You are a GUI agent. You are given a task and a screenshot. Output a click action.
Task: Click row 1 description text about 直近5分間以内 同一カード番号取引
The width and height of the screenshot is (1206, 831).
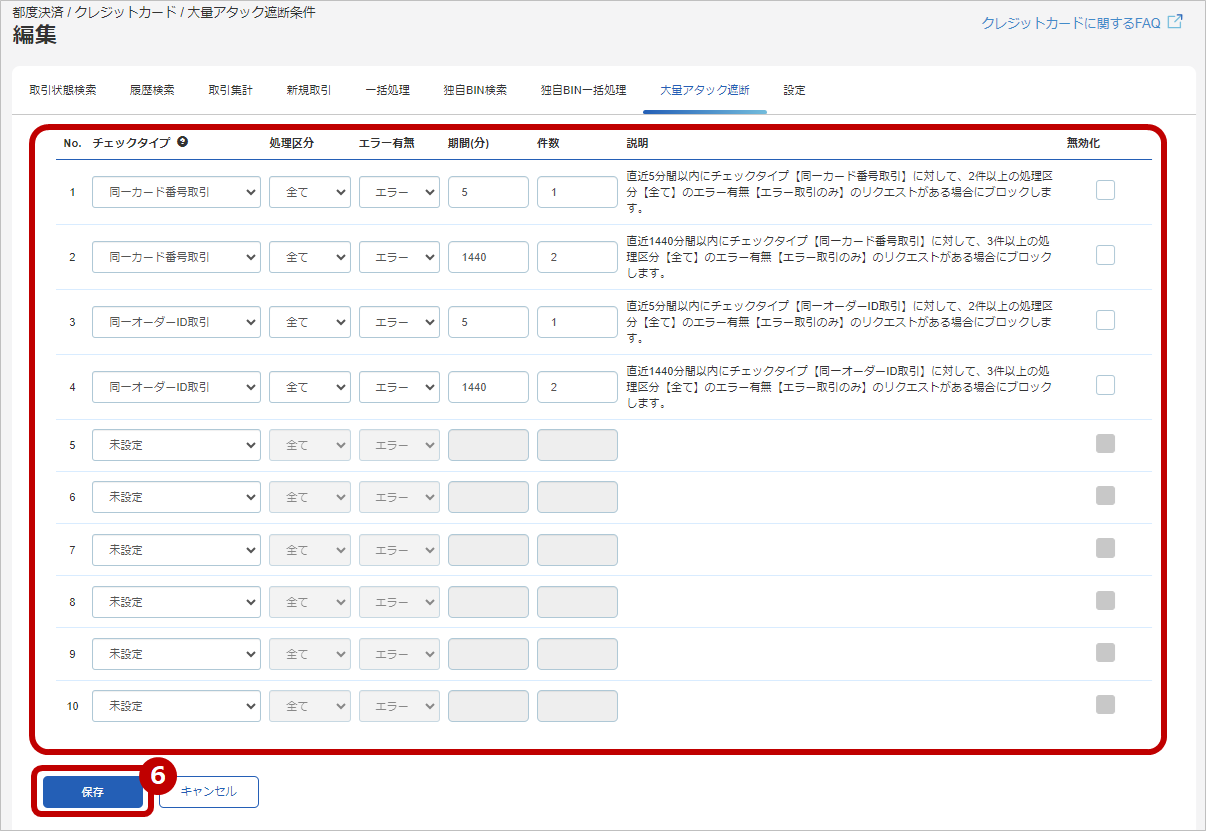[839, 192]
